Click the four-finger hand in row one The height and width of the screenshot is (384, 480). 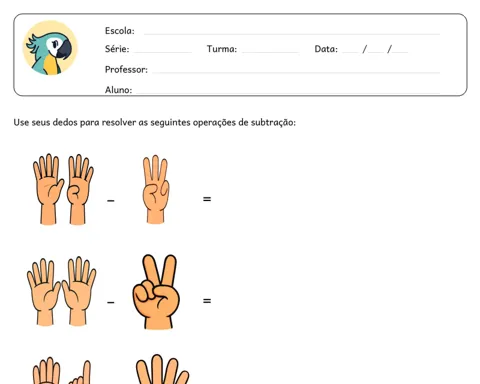80,189
